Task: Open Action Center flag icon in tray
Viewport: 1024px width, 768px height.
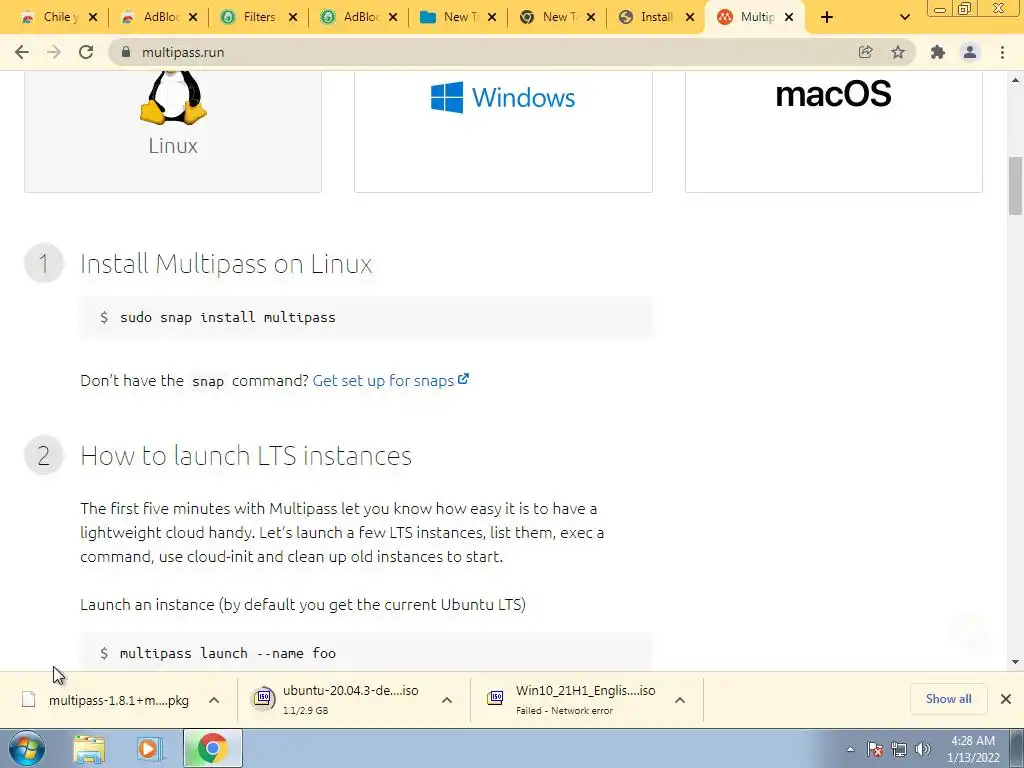Action: (x=875, y=749)
